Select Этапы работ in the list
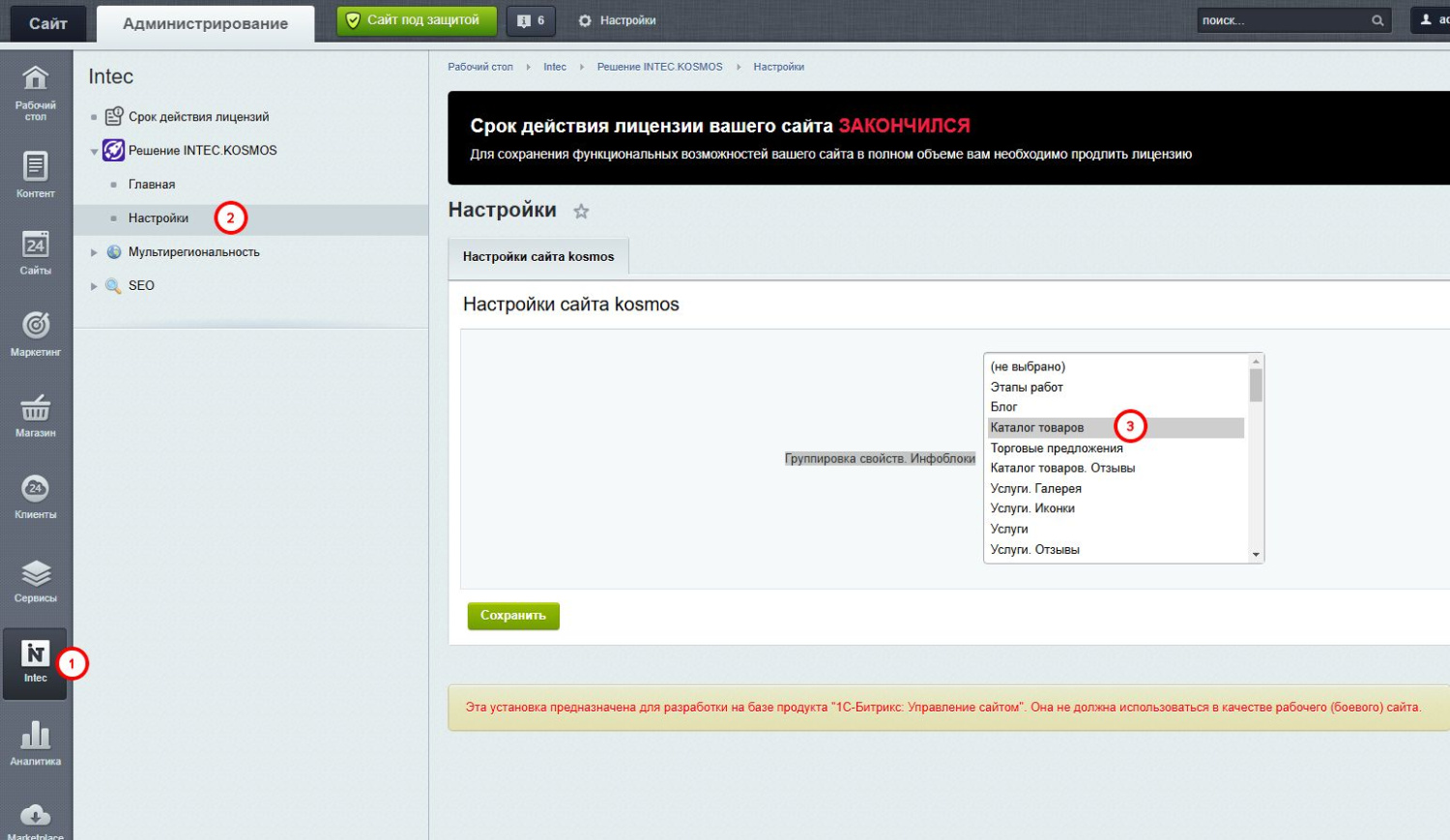This screenshot has width=1450, height=840. 1116,387
